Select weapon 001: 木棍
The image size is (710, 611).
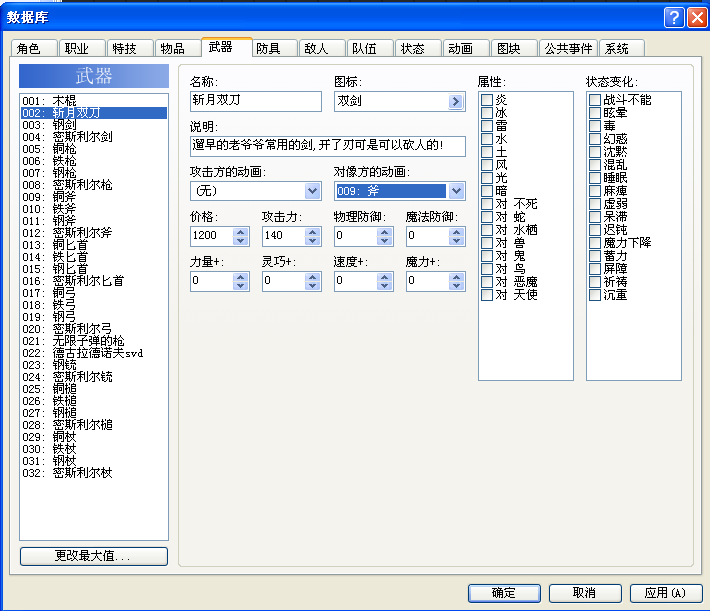94,101
